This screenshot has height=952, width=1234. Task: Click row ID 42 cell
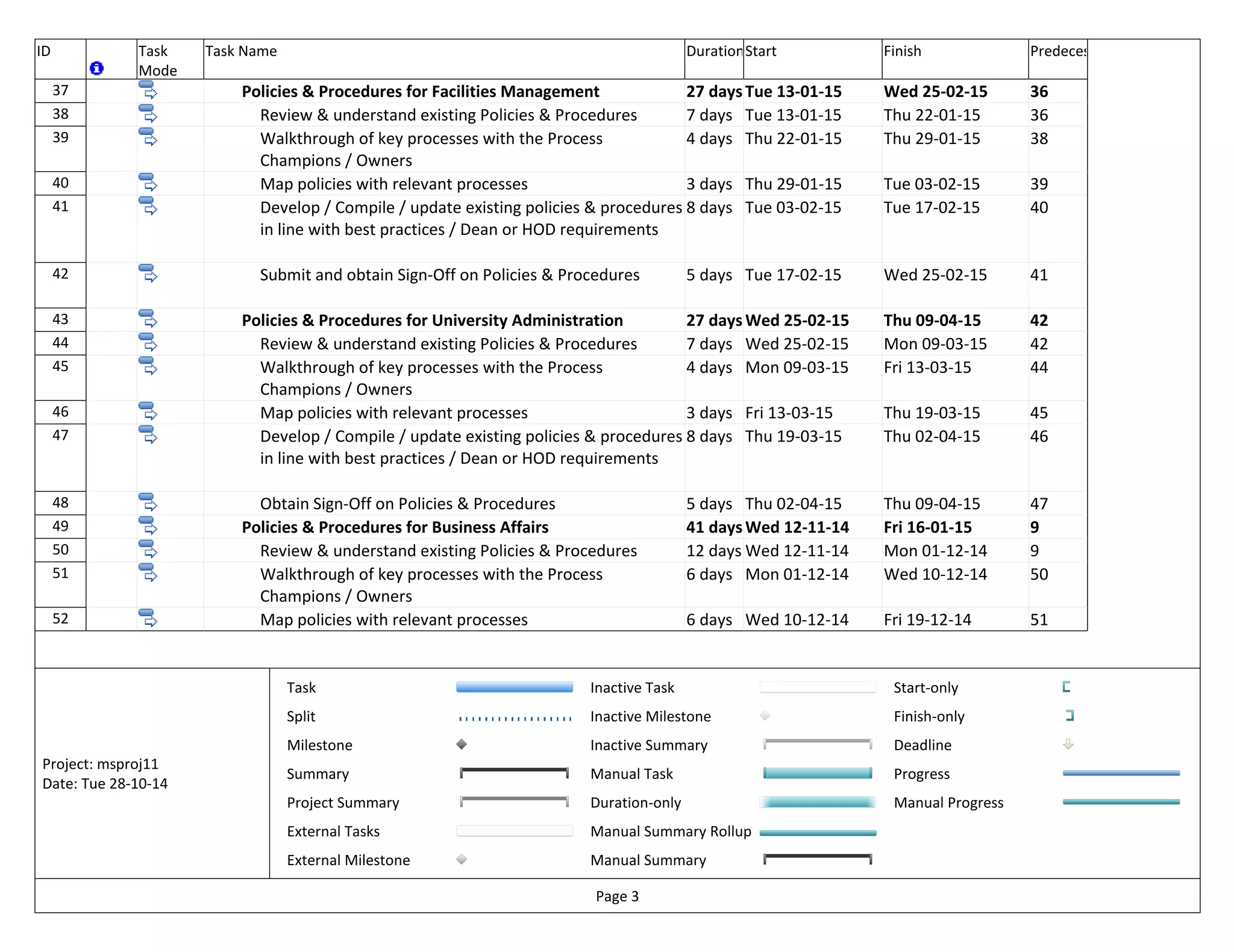(x=60, y=274)
